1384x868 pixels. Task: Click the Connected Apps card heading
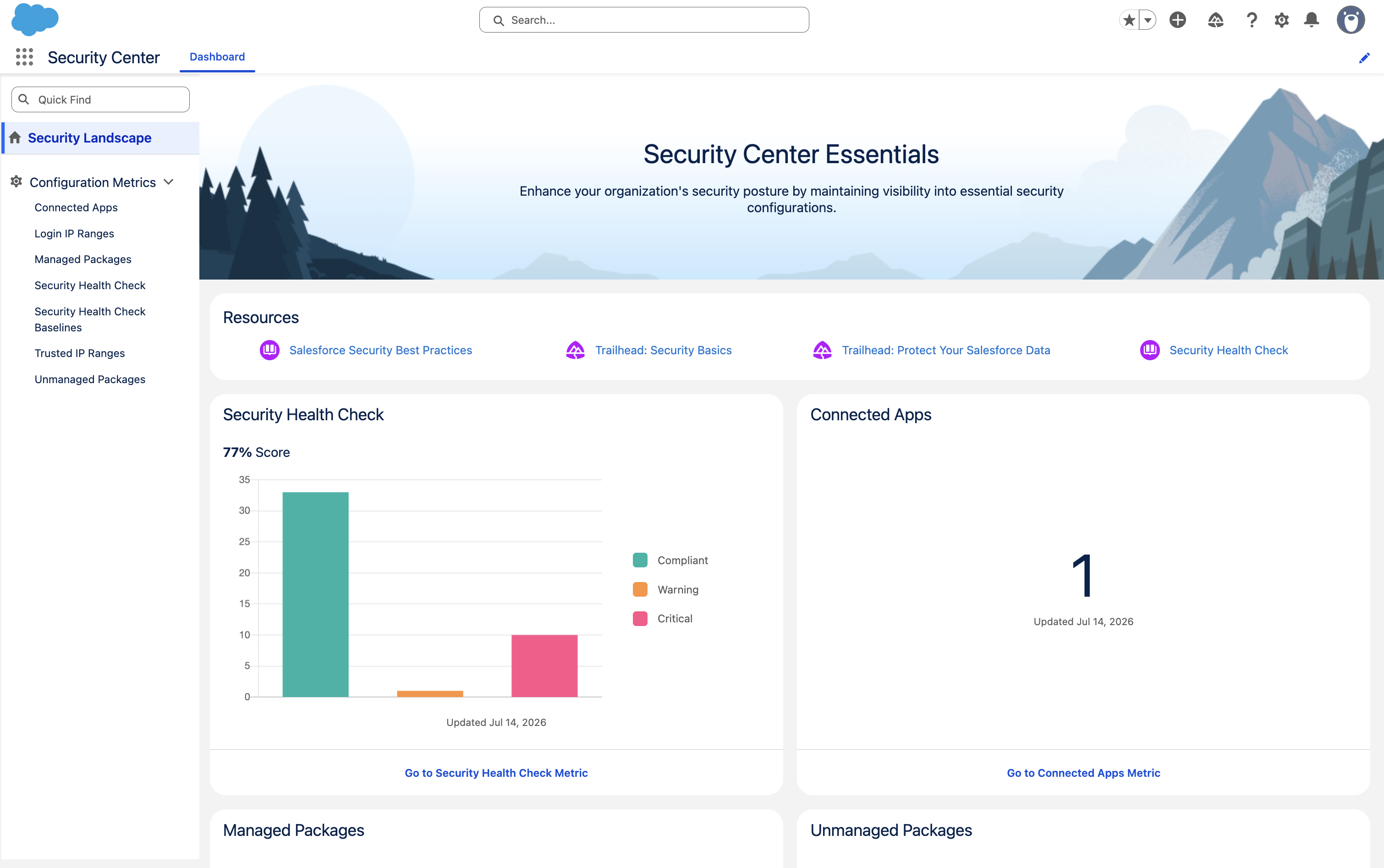pyautogui.click(x=870, y=414)
